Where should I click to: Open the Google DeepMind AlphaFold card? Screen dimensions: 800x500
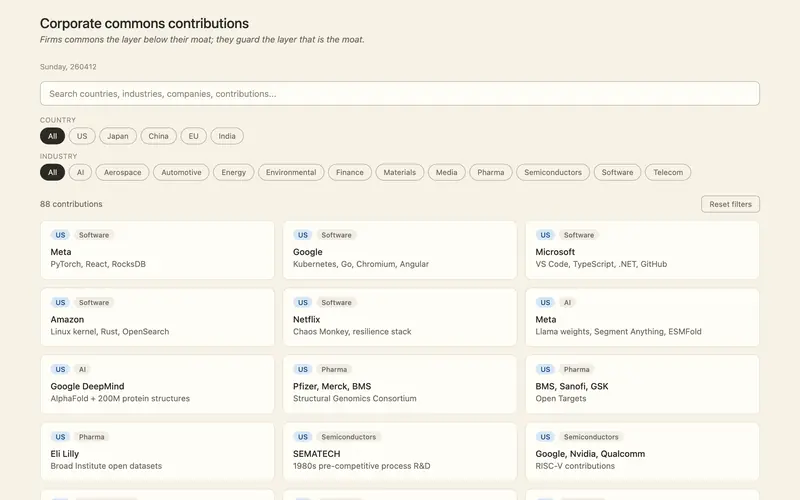tap(157, 384)
